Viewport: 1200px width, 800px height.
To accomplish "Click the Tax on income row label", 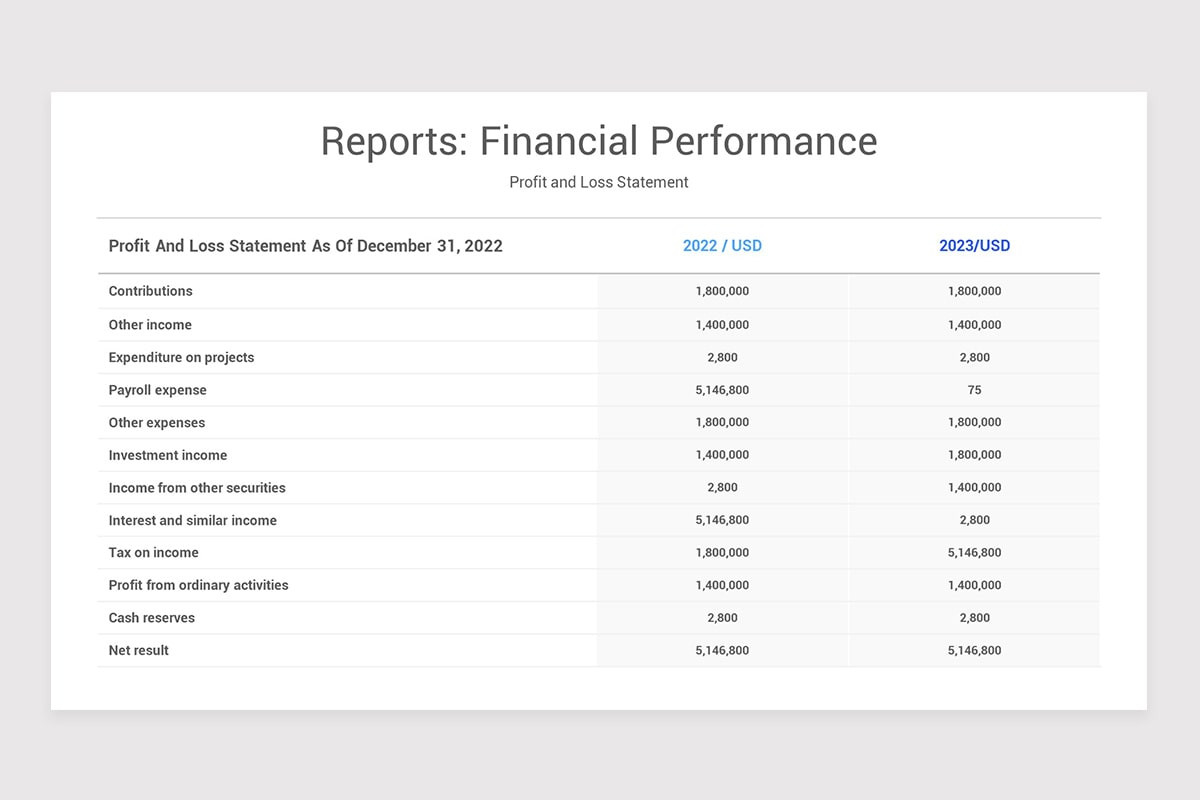I will click(x=153, y=552).
